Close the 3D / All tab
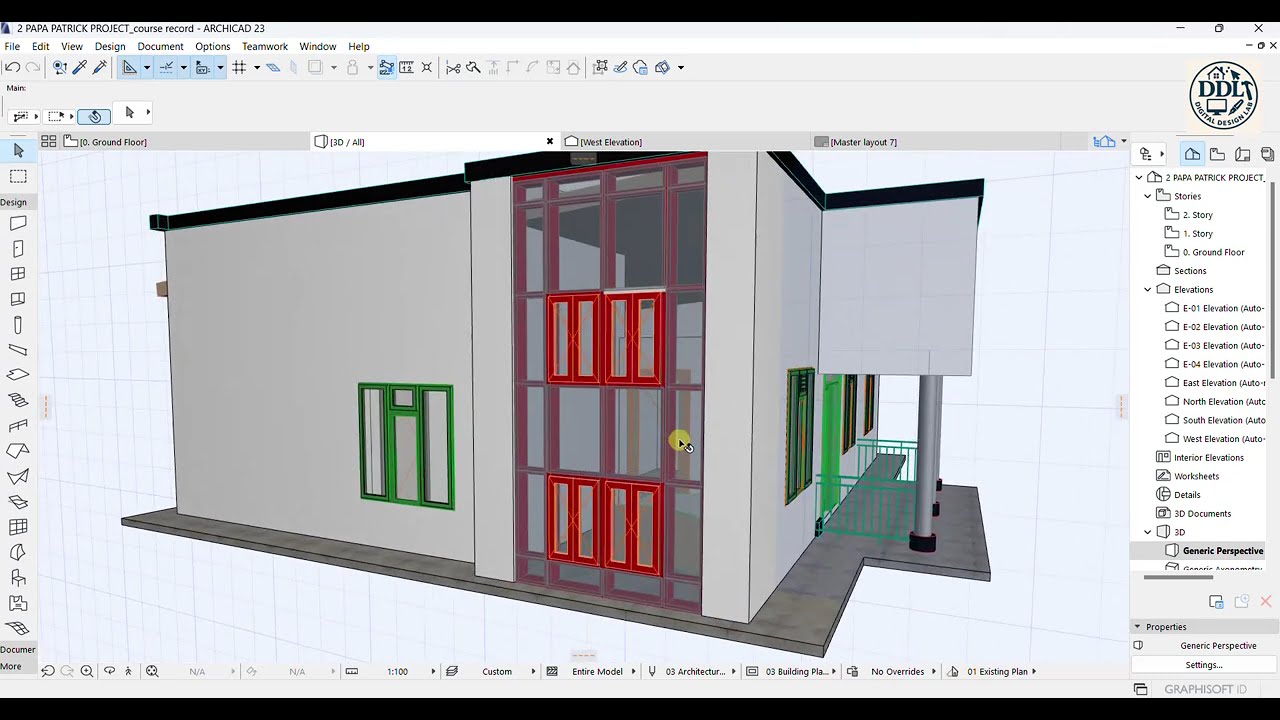This screenshot has height=720, width=1280. [x=550, y=141]
